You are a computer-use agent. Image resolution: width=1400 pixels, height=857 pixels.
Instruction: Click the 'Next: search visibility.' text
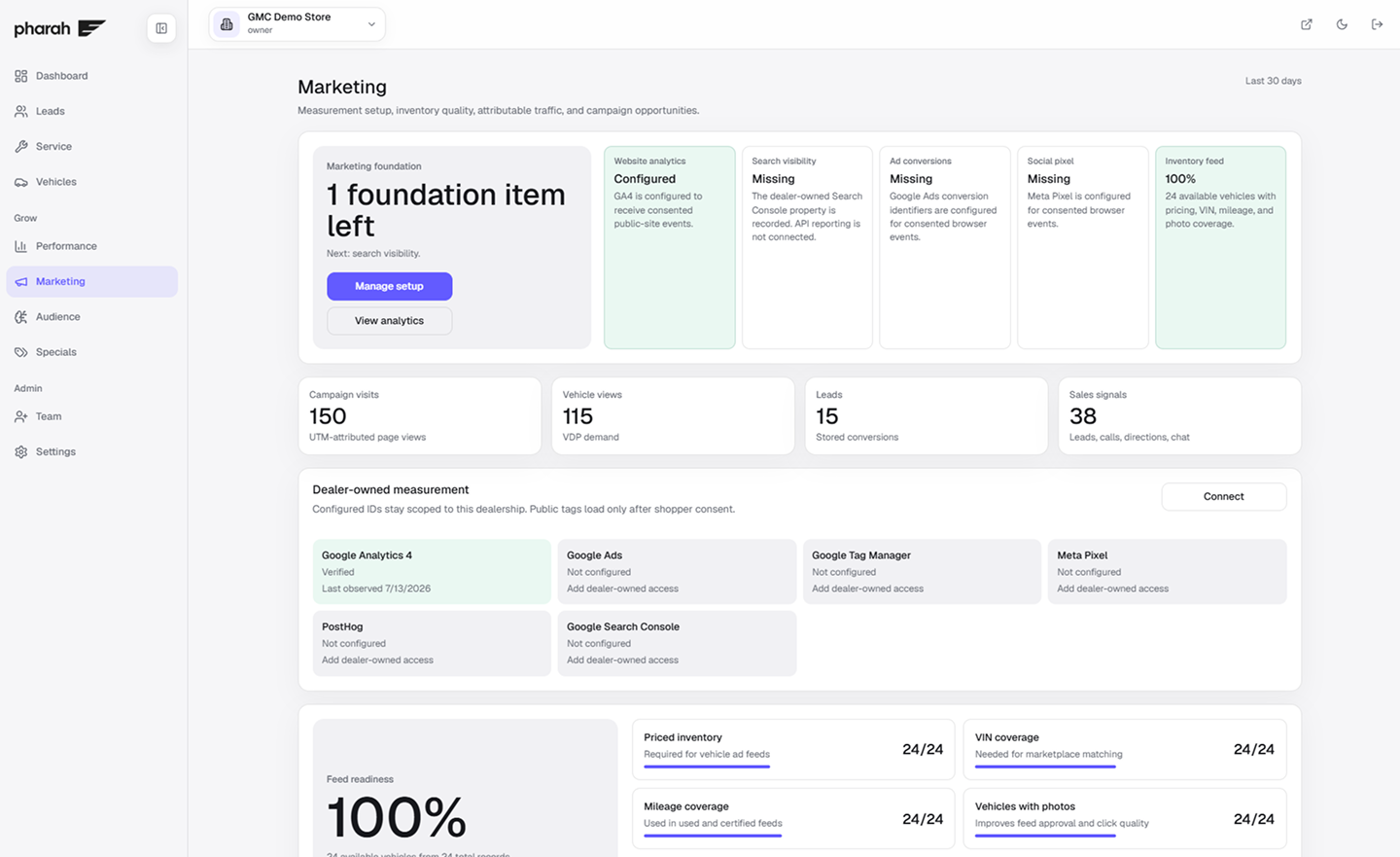pos(373,253)
